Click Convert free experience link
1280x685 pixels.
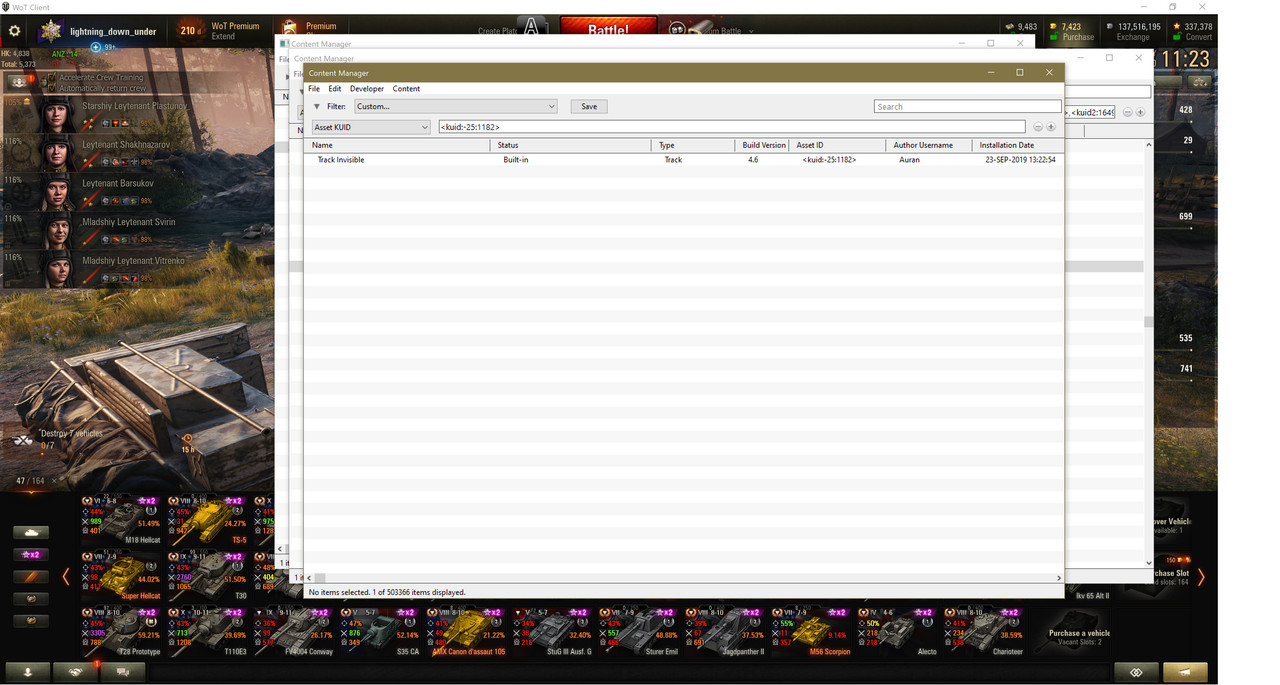click(x=1199, y=37)
